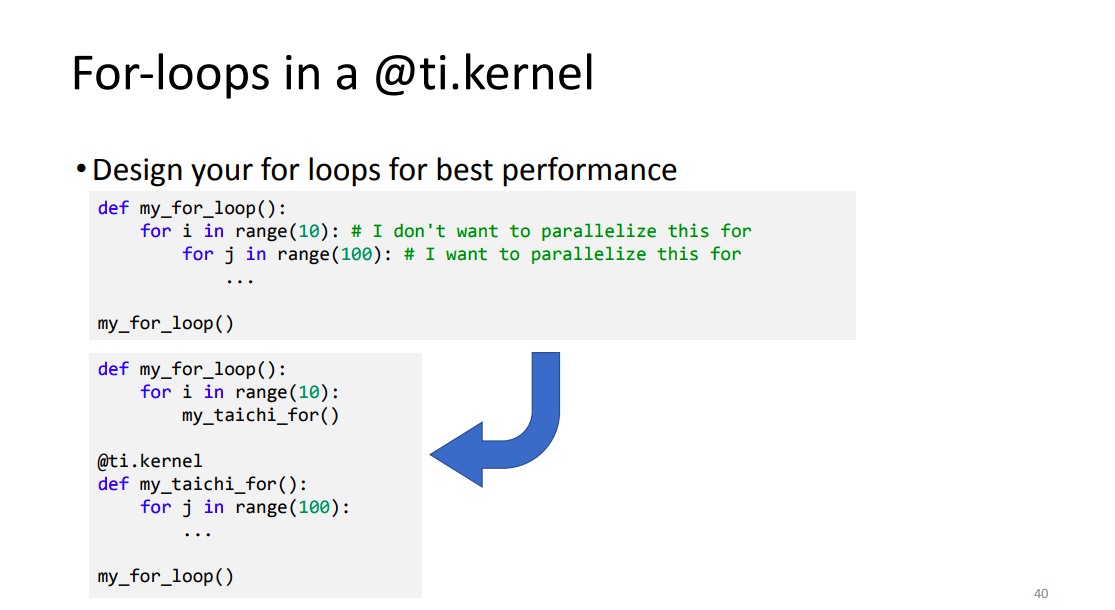Image resolution: width=1115 pixels, height=610 pixels.
Task: Click 'my_for_loop()' call at bottom code block
Action: click(166, 577)
